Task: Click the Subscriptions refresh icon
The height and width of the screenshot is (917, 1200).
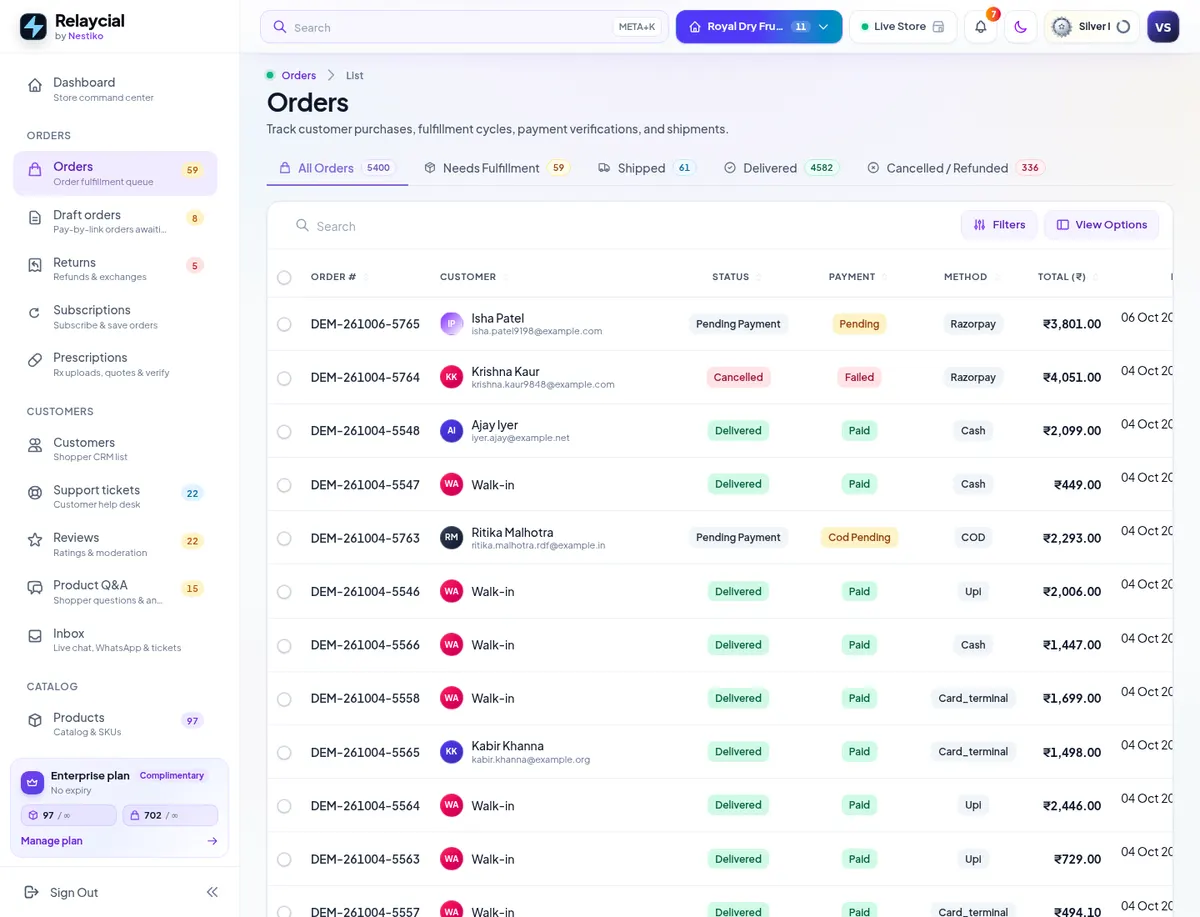Action: coord(35,312)
